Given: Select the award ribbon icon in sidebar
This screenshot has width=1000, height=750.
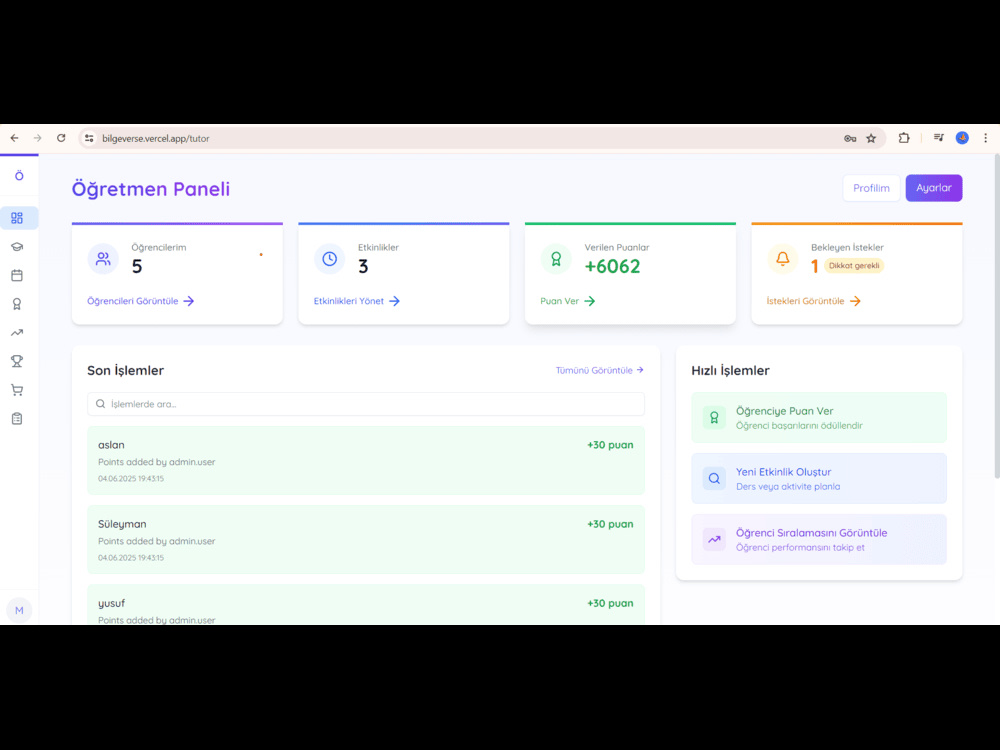Looking at the screenshot, I should (17, 304).
